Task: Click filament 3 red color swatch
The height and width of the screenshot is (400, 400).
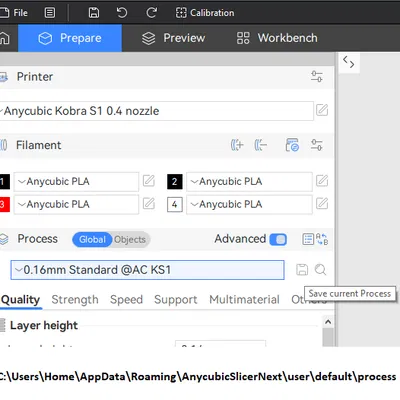Action: [x=5, y=204]
